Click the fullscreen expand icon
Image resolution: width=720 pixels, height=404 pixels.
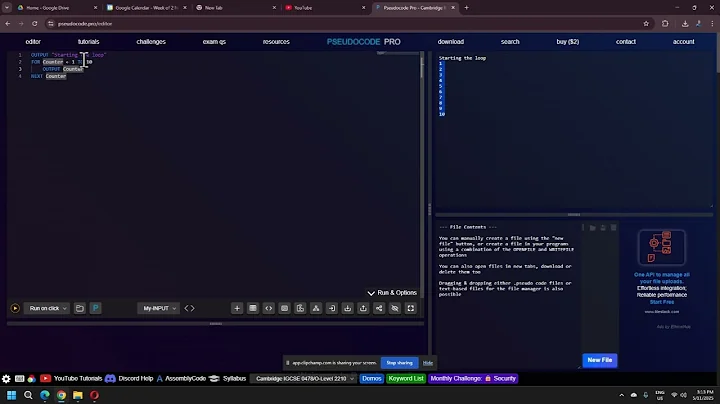pos(411,309)
